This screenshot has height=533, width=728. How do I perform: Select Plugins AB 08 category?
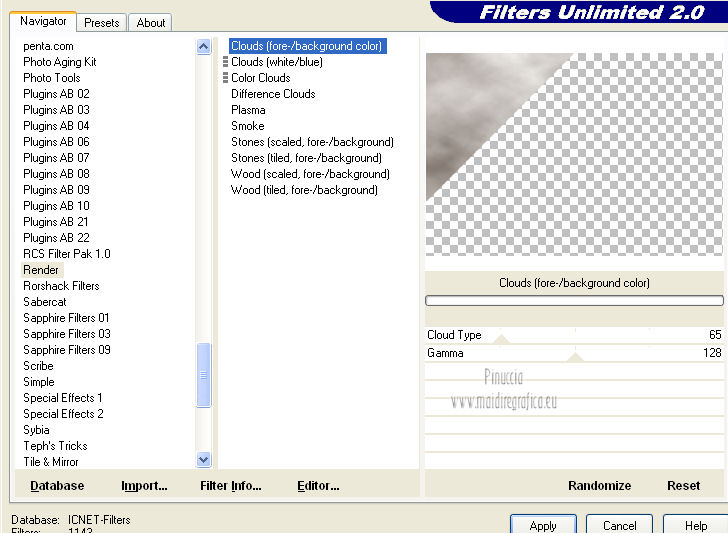(x=56, y=174)
